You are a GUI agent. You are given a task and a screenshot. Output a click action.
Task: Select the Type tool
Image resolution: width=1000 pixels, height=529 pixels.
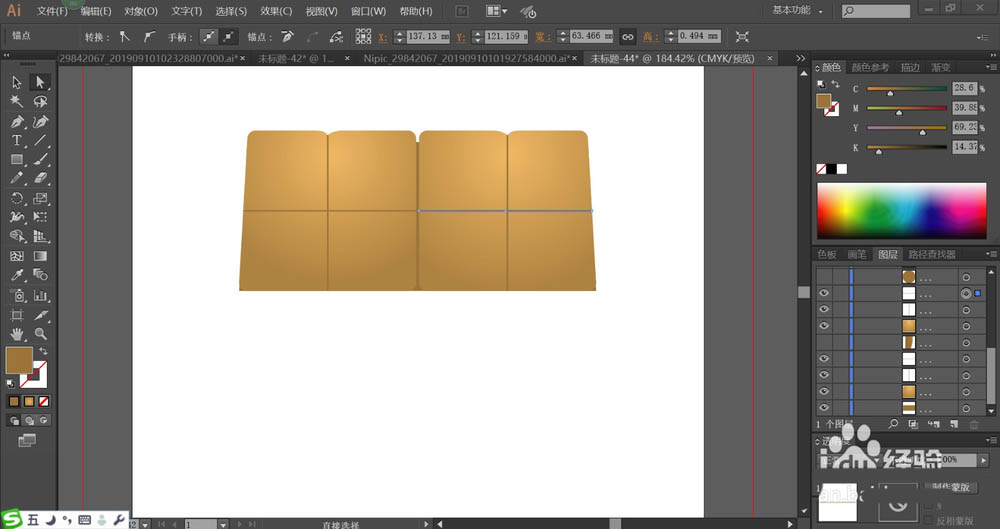click(17, 140)
